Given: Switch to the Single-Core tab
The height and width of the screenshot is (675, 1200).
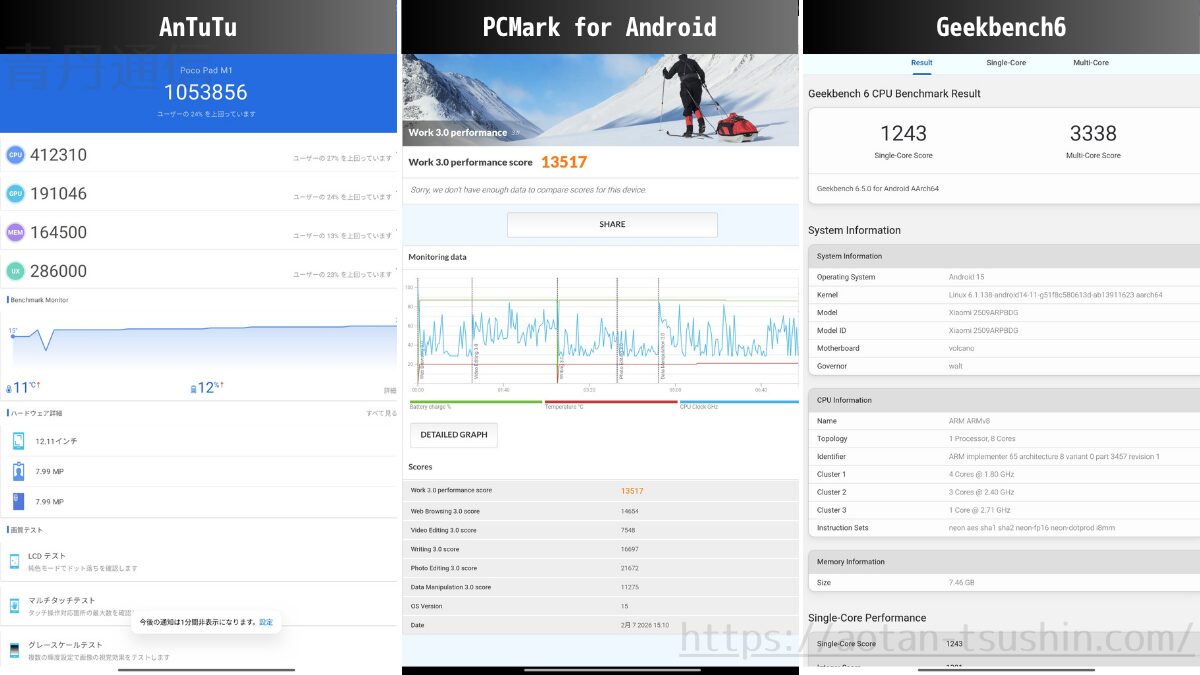Looking at the screenshot, I should [1005, 63].
